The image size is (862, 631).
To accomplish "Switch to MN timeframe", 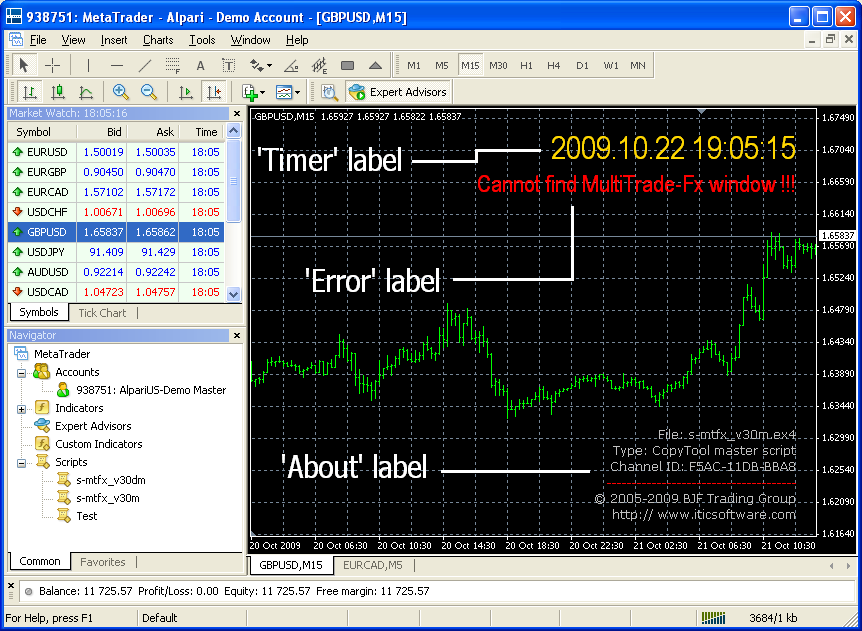I will point(638,65).
